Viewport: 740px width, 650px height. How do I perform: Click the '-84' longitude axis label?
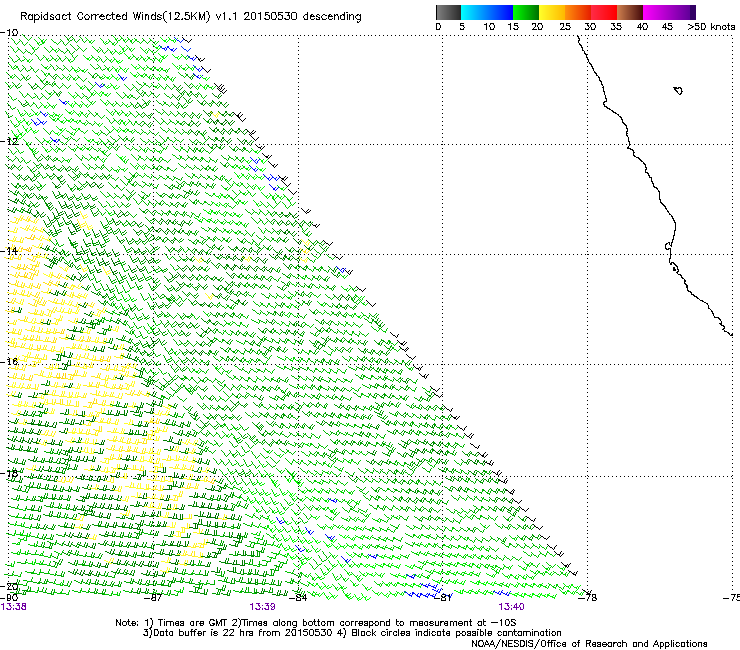point(297,598)
